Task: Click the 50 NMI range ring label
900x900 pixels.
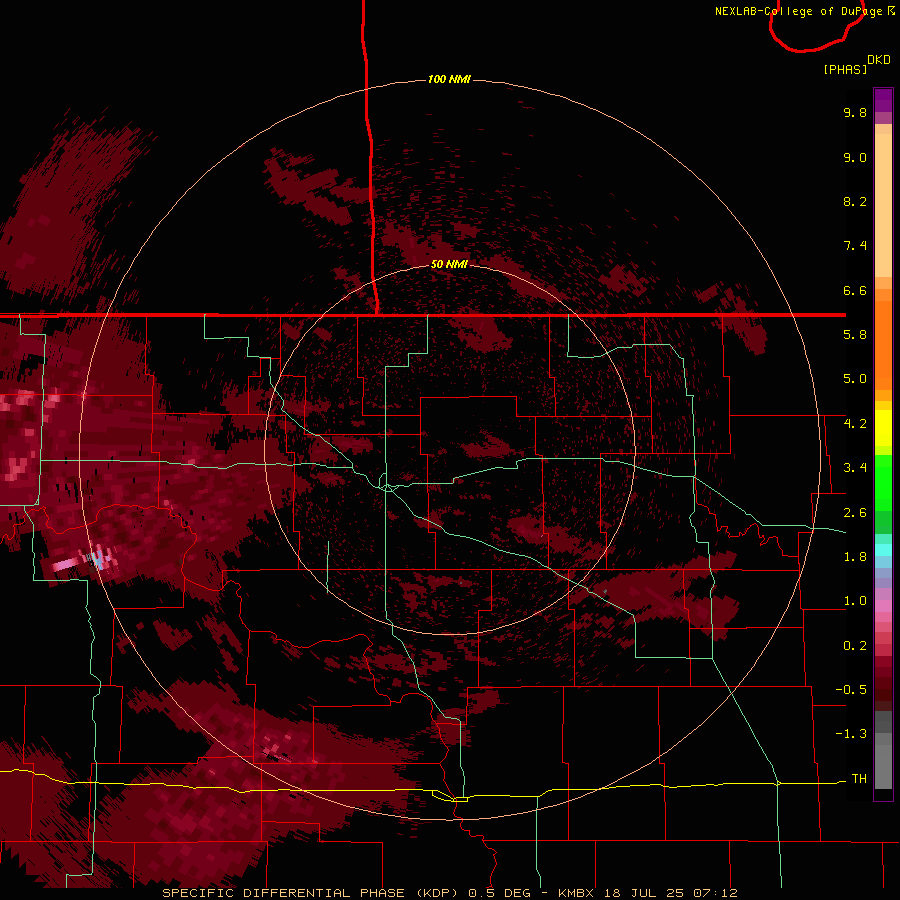Action: (x=449, y=264)
